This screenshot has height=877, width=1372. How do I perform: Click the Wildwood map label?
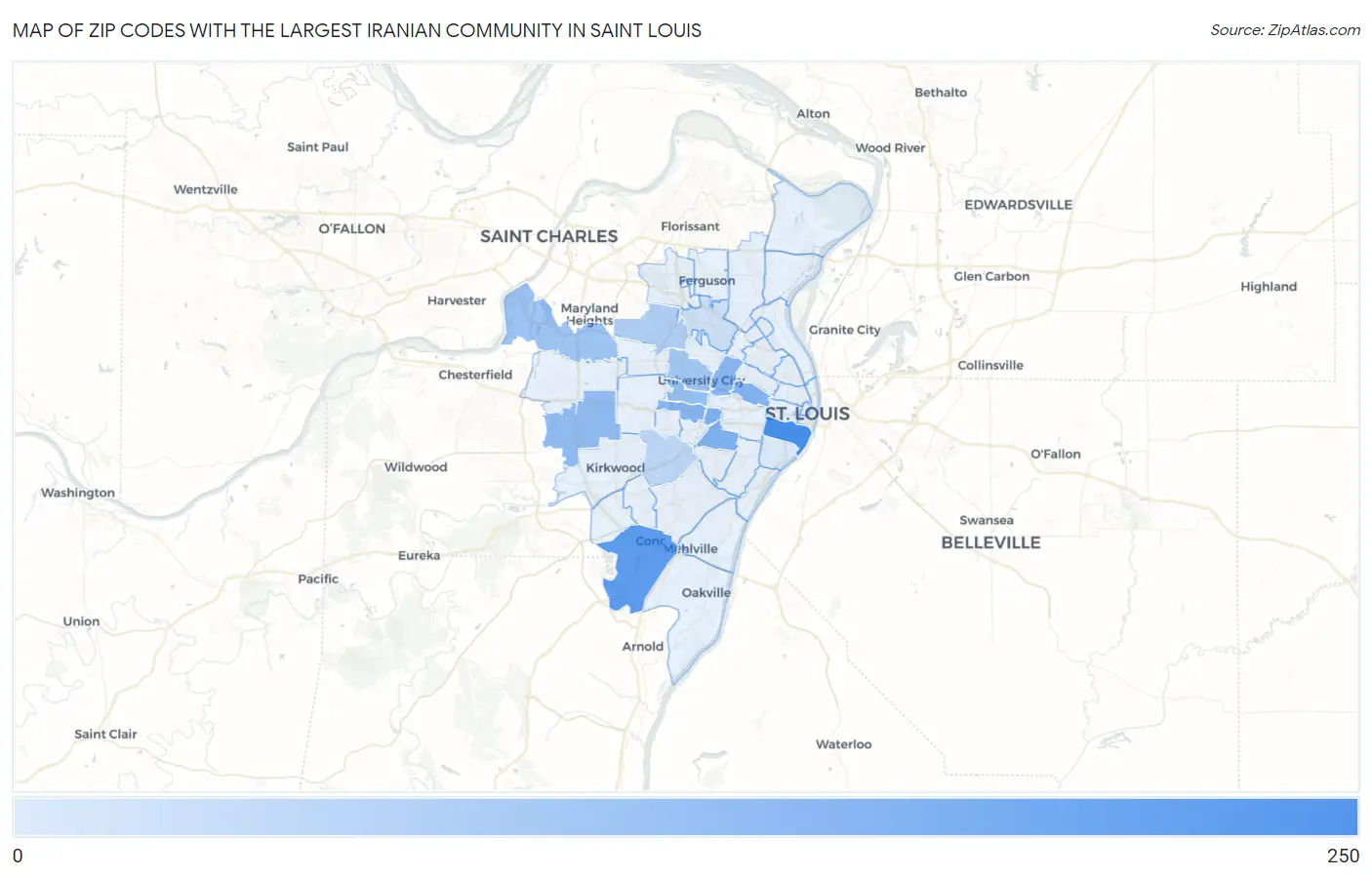(416, 467)
